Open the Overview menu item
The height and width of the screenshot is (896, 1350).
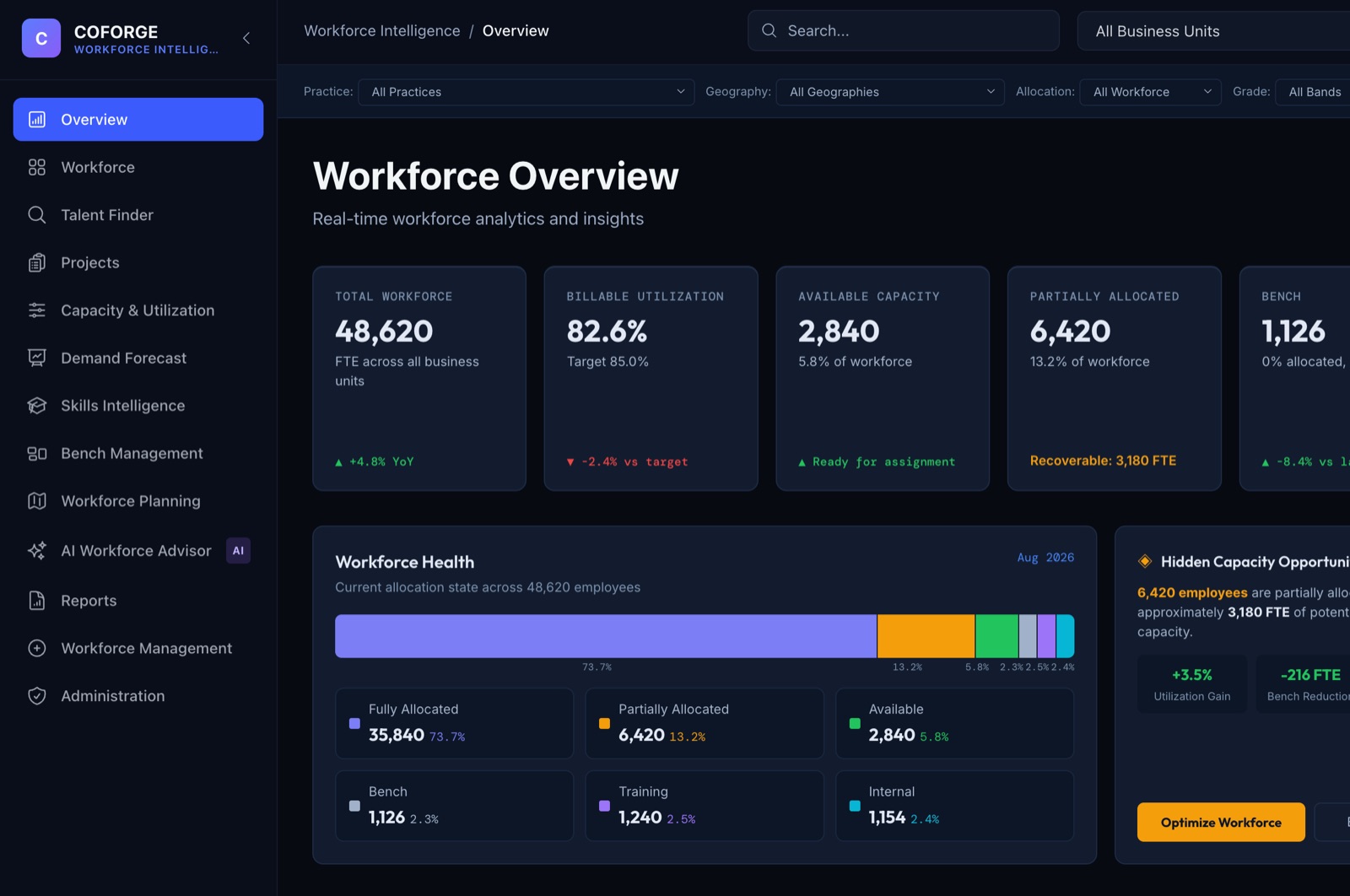[138, 120]
